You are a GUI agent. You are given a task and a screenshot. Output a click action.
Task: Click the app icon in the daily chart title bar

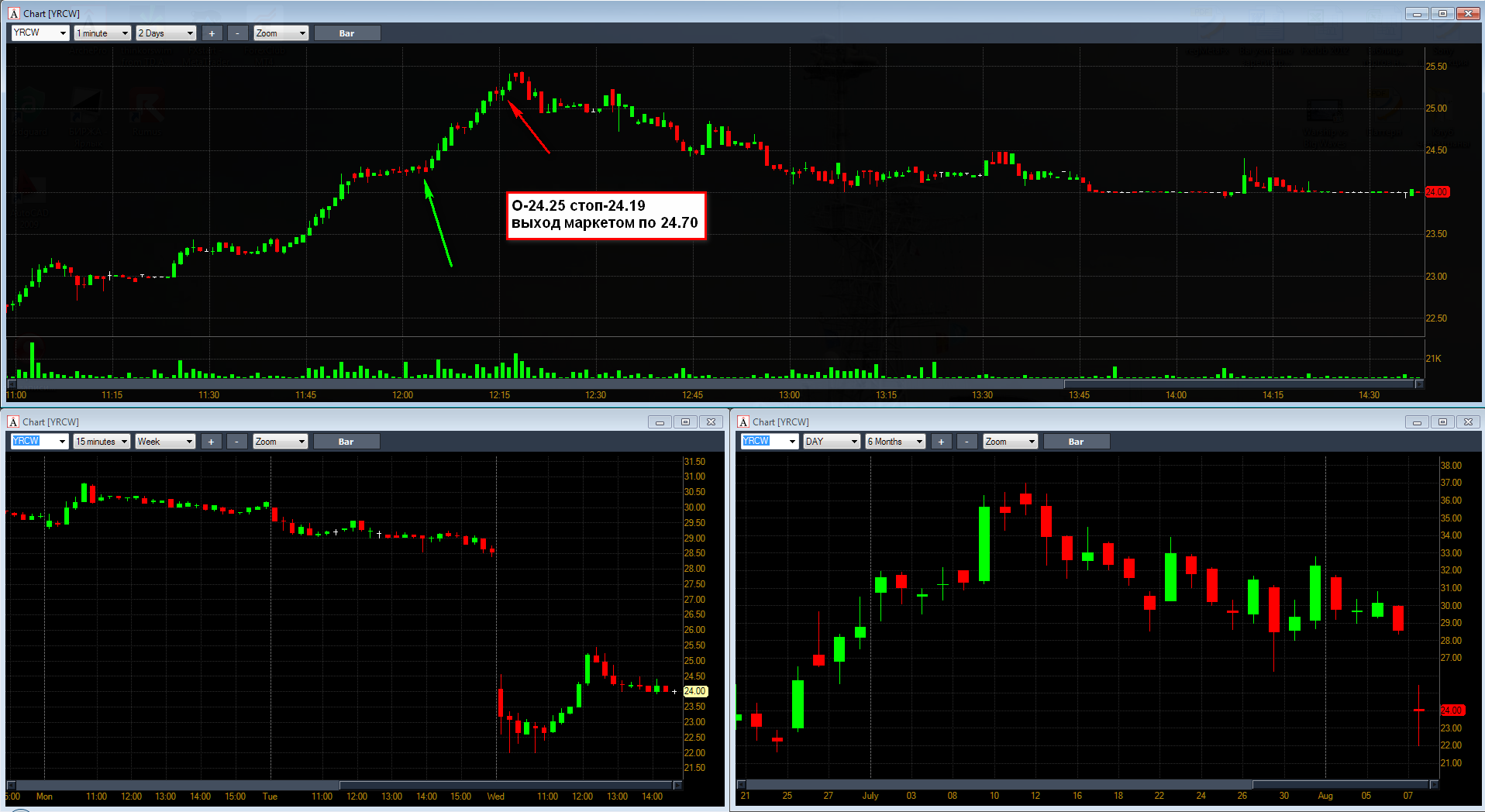click(743, 421)
